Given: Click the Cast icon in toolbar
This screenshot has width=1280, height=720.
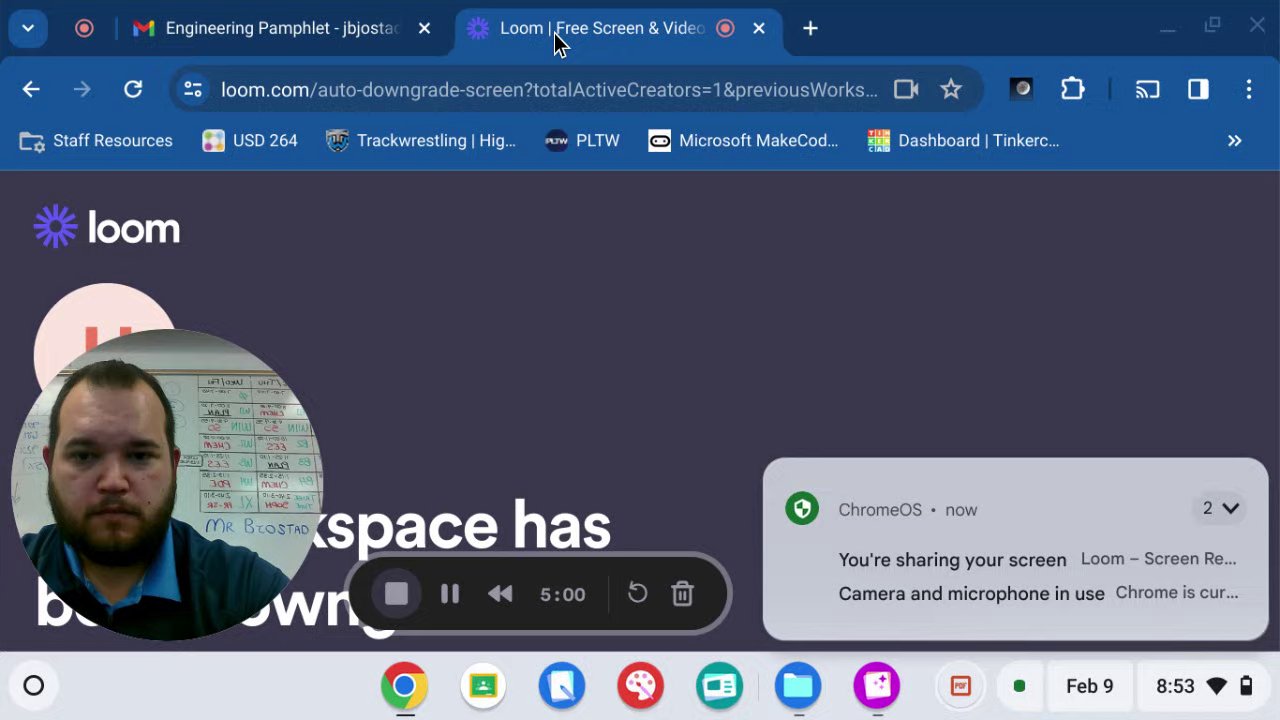Looking at the screenshot, I should (1147, 90).
